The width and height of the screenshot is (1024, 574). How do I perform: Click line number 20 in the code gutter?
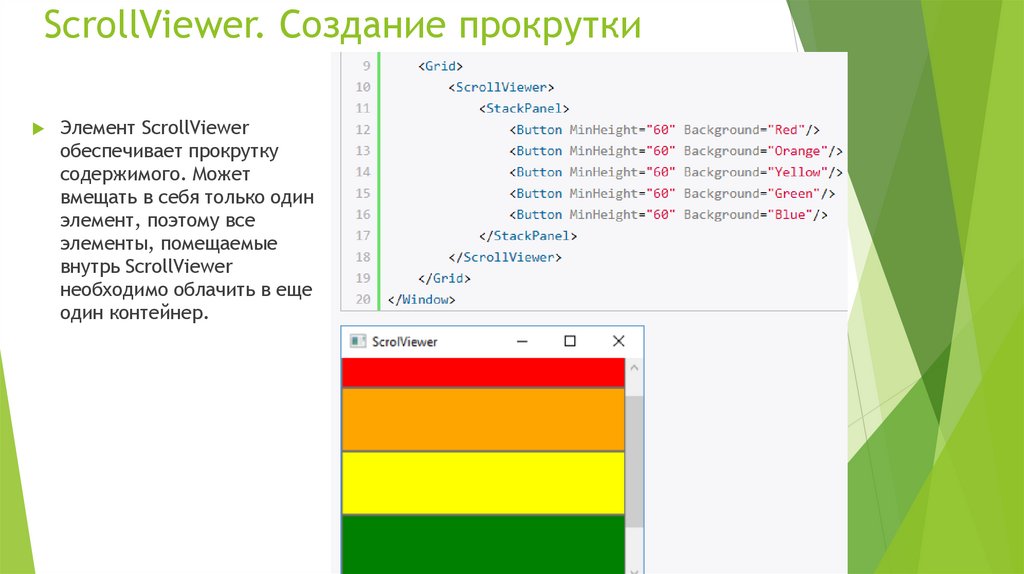(362, 300)
